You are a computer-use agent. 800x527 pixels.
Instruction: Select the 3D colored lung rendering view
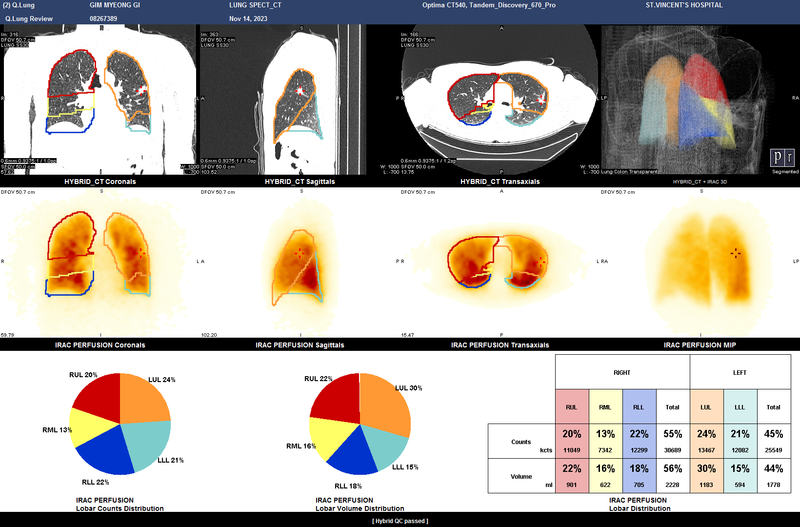[x=700, y=95]
